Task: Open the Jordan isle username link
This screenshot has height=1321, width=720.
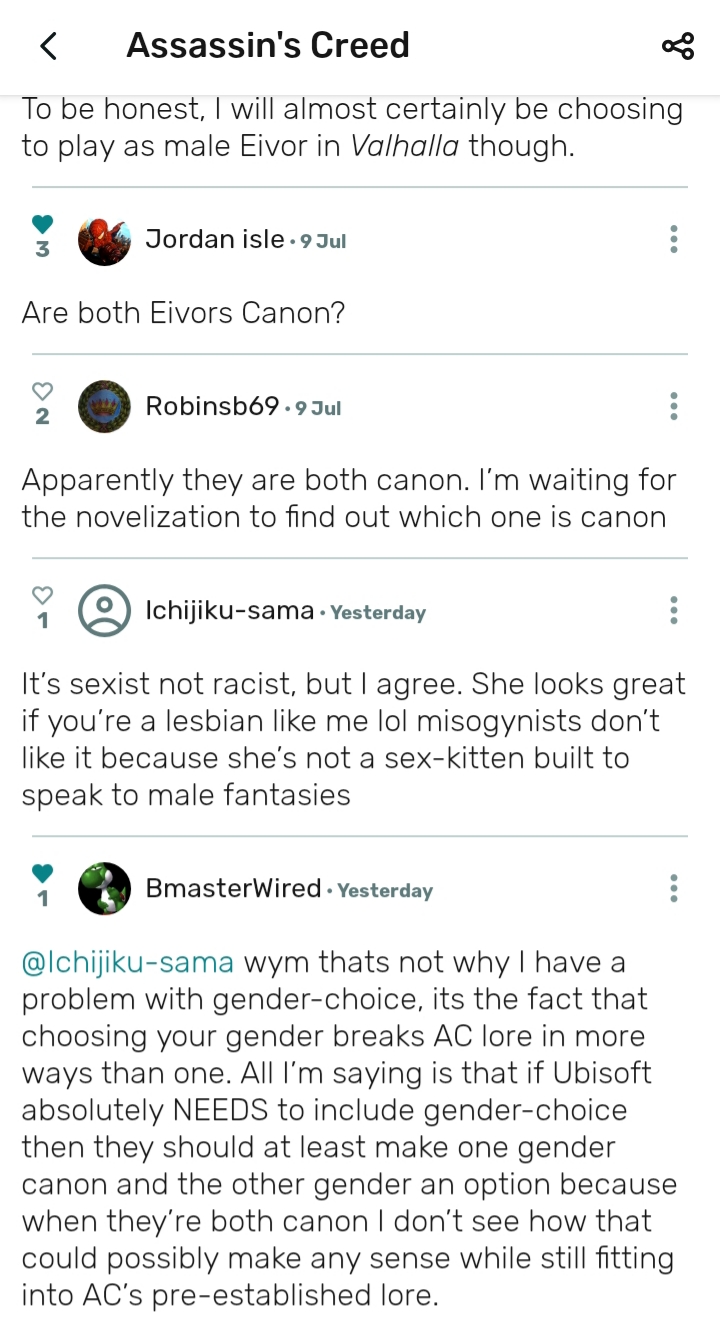Action: 215,239
